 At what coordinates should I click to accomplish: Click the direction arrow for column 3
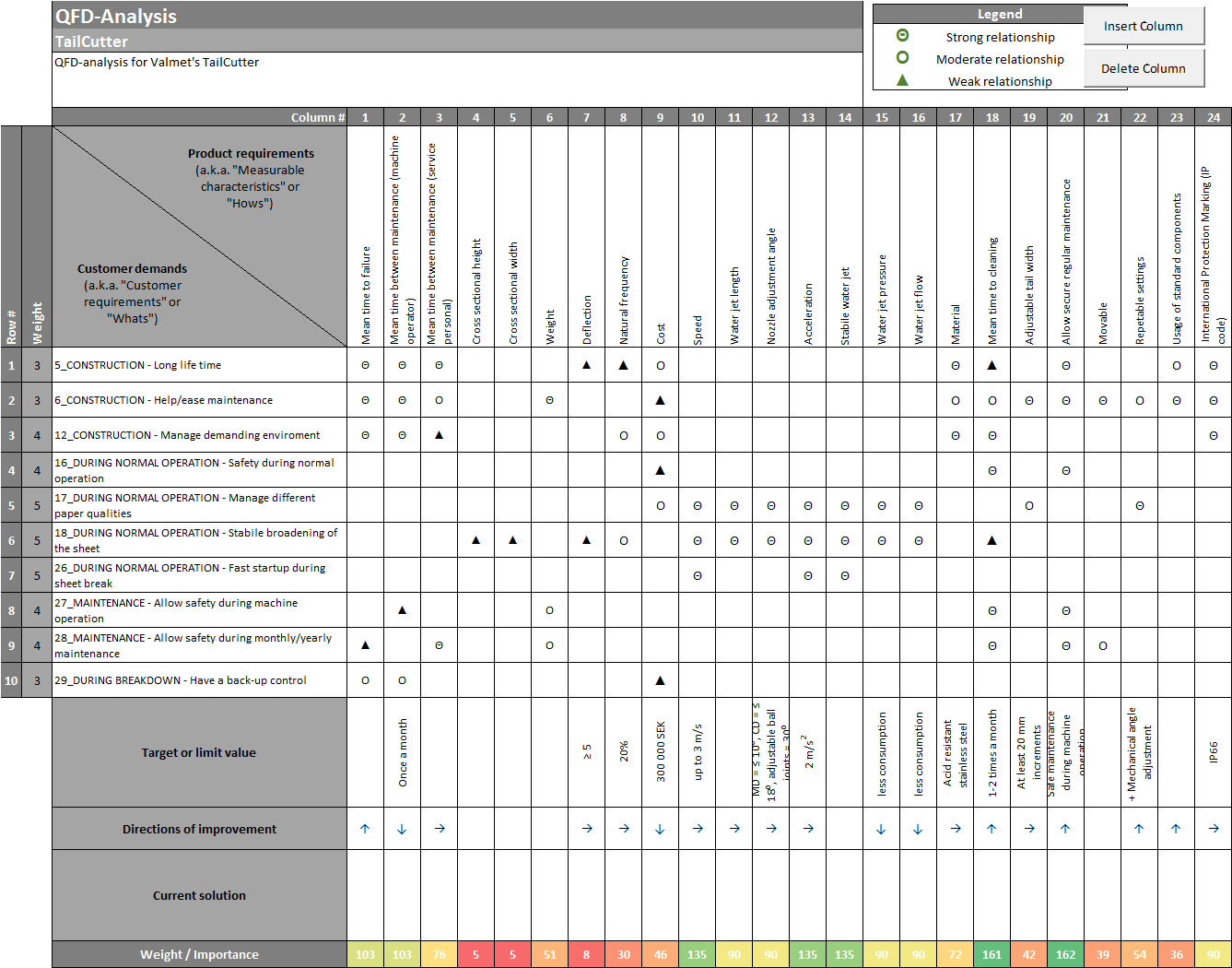[x=440, y=829]
